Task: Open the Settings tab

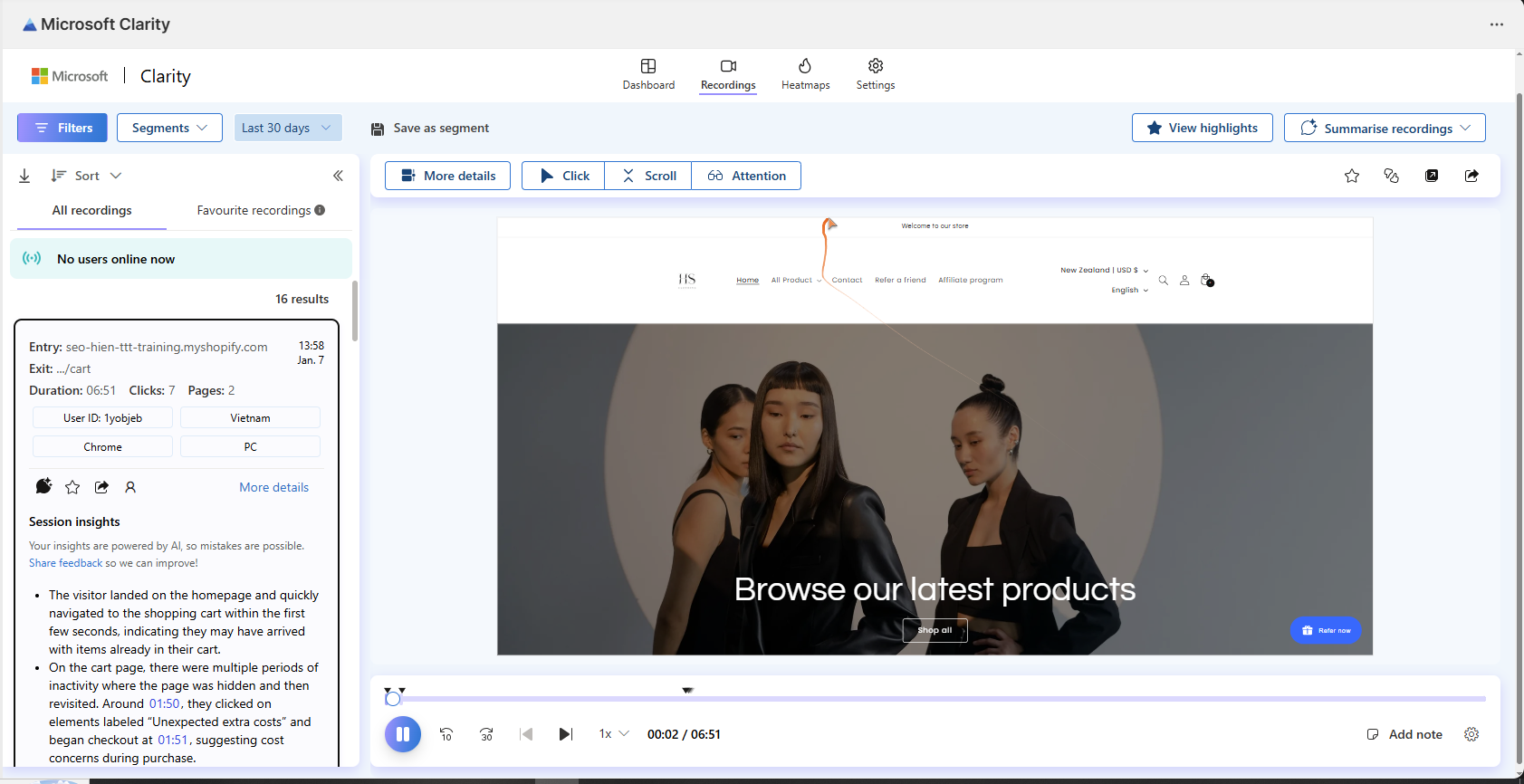Action: click(x=876, y=74)
